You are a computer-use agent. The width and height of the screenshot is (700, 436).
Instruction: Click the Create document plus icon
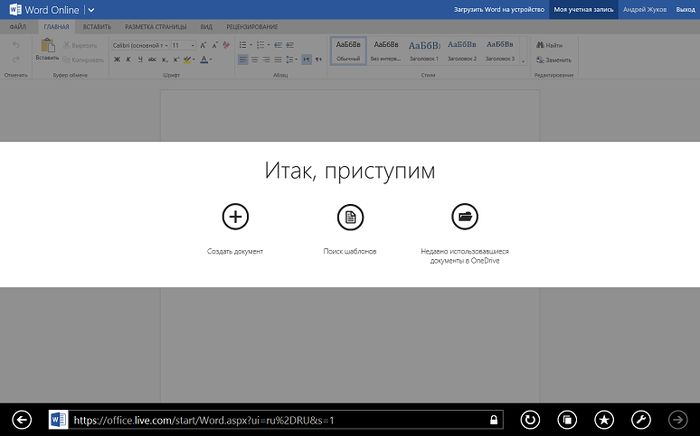[x=235, y=216]
